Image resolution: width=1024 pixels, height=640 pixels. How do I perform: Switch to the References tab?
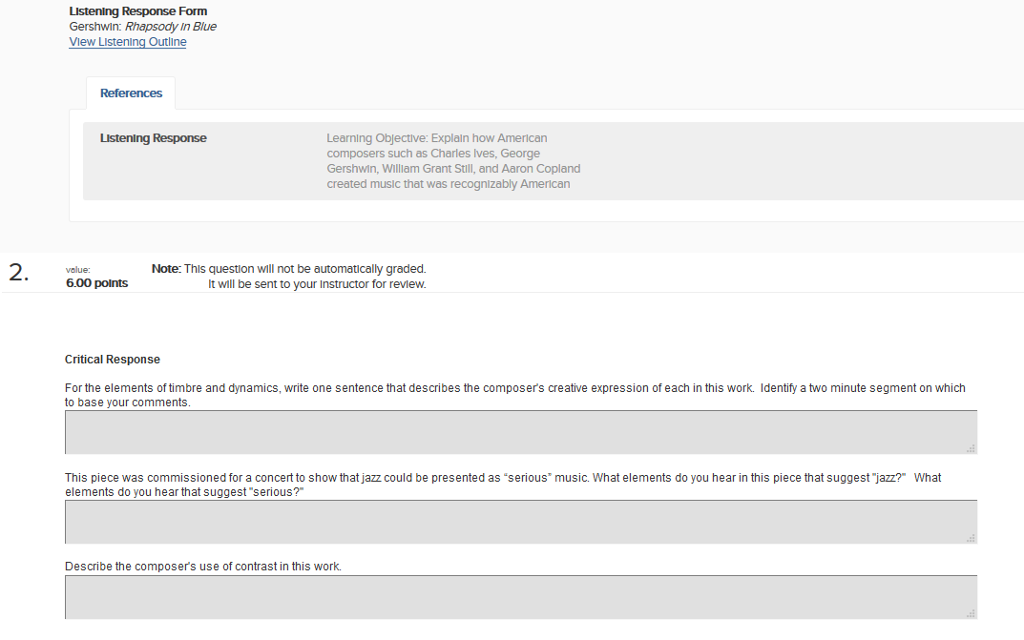coord(130,92)
